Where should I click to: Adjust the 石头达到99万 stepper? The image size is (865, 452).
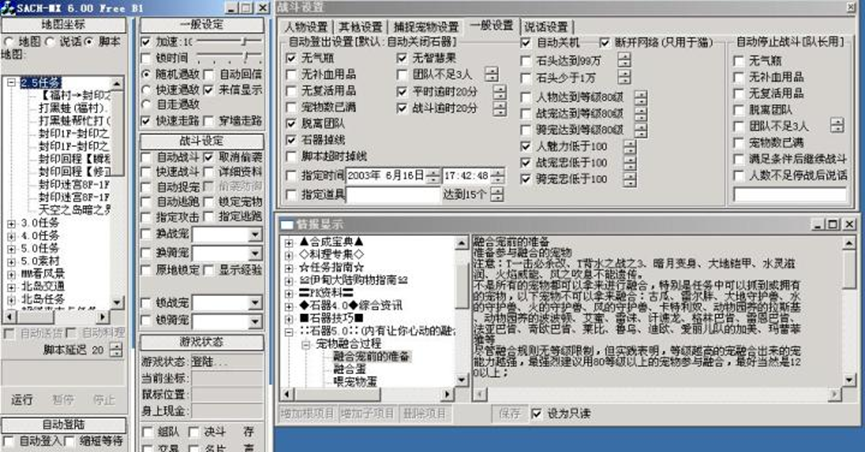pyautogui.click(x=624, y=60)
